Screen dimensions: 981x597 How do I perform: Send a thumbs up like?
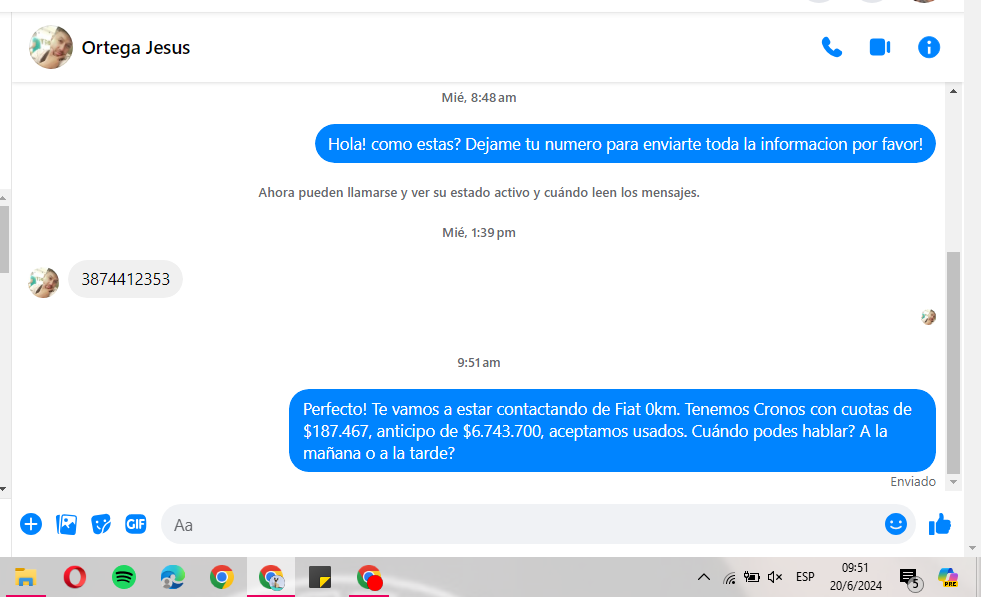pos(940,524)
